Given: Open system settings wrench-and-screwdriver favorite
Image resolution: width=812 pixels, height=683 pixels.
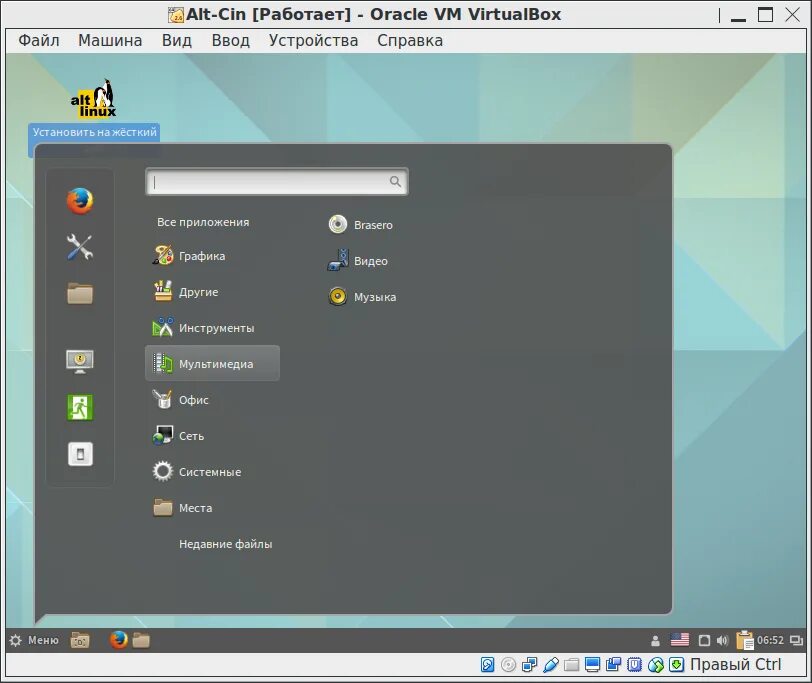Looking at the screenshot, I should tap(80, 247).
